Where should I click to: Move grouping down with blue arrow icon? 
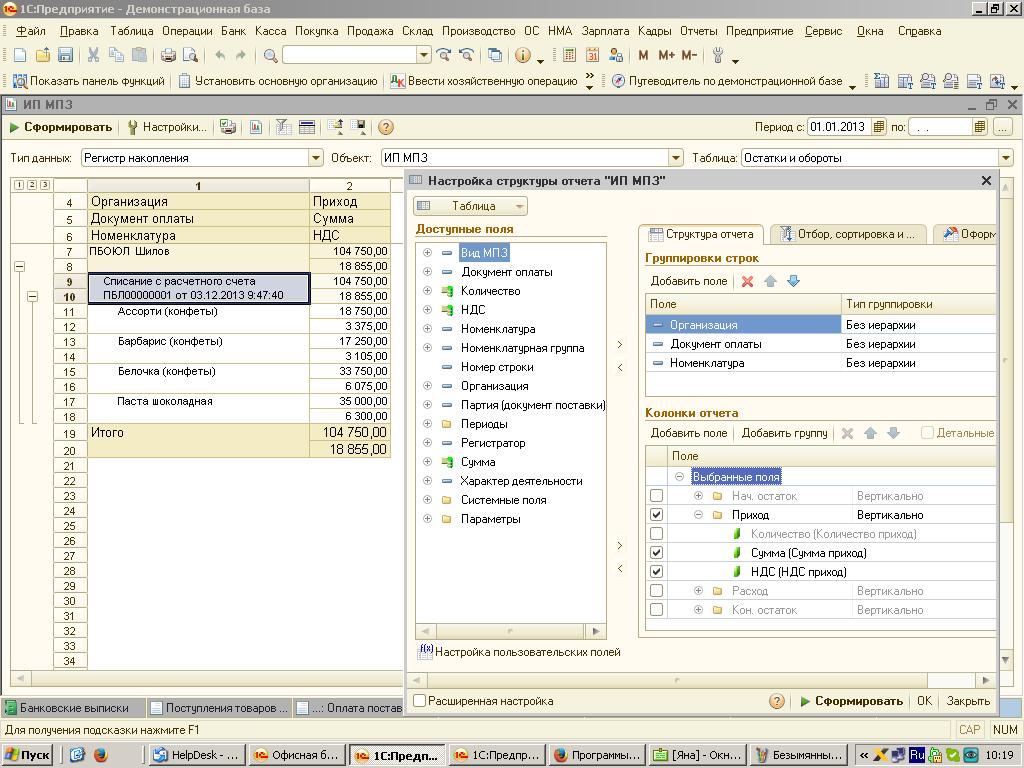coord(793,281)
